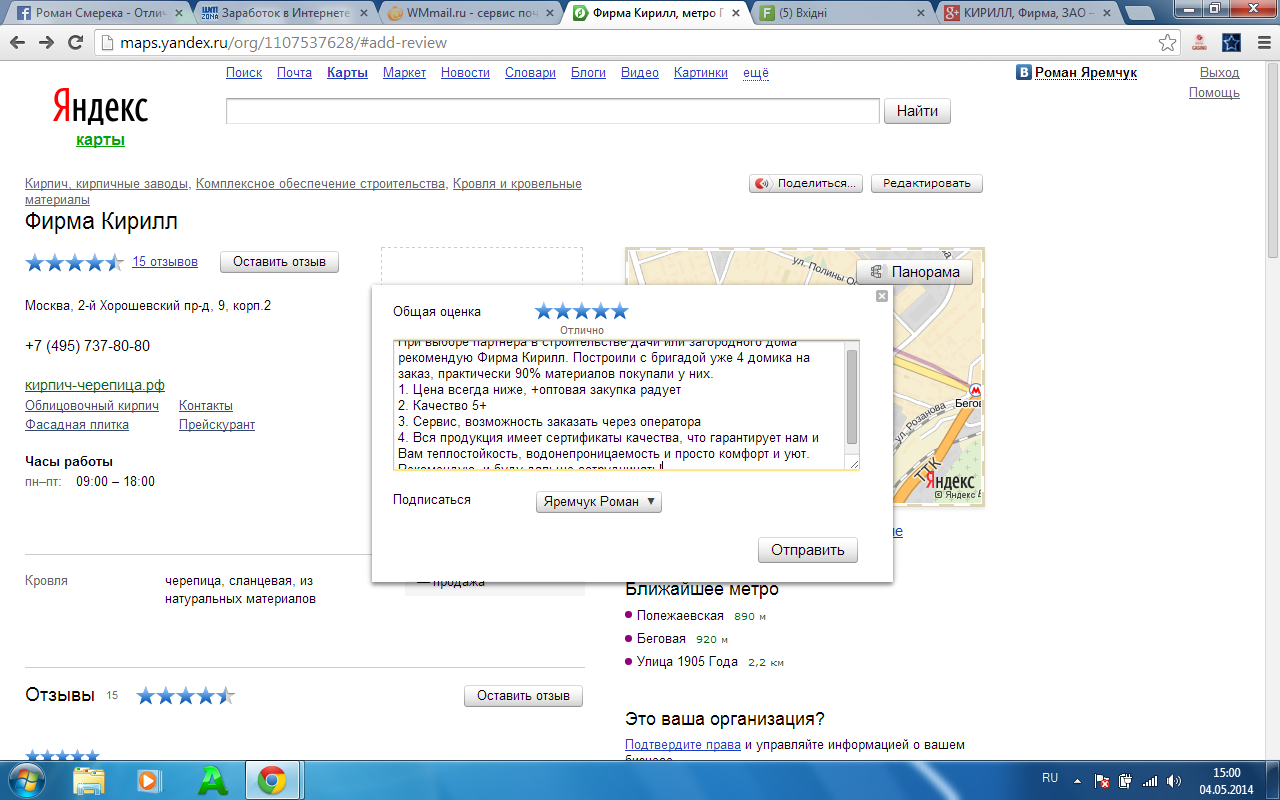The height and width of the screenshot is (800, 1280).
Task: Click the map thumbnail
Action: [804, 377]
